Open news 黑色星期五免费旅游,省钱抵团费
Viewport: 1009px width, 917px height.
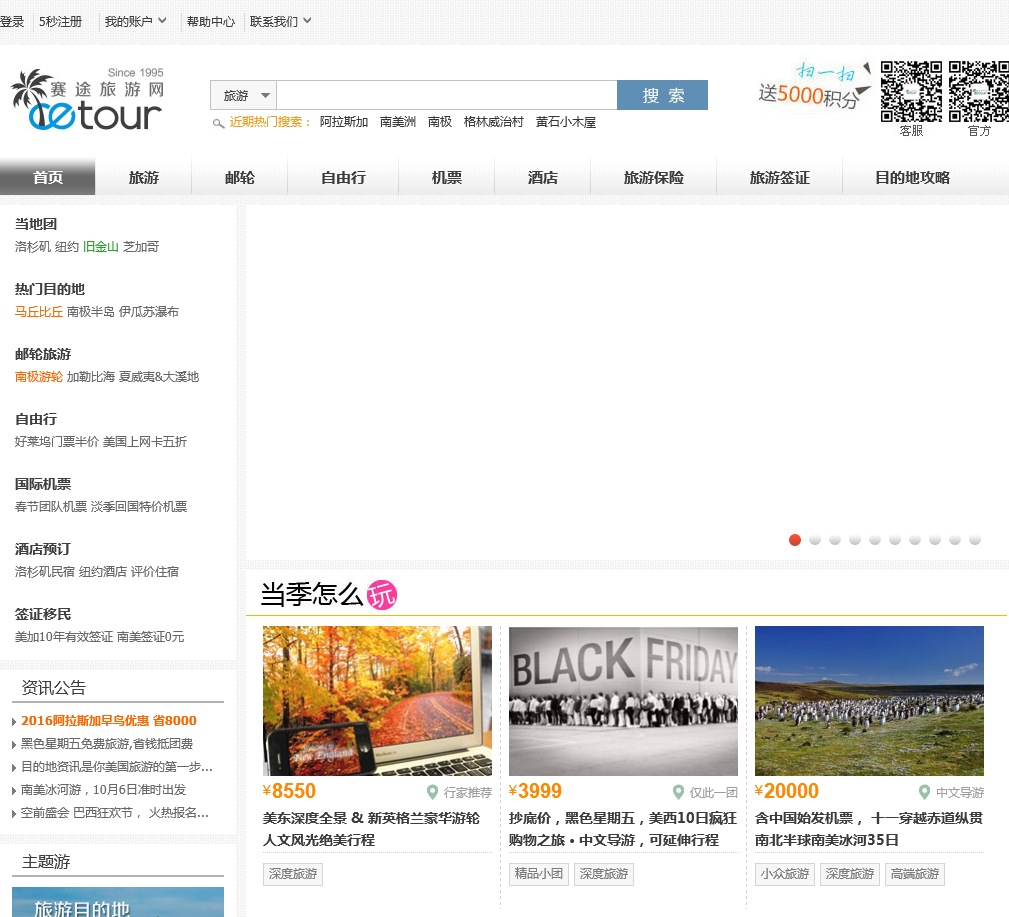point(107,744)
